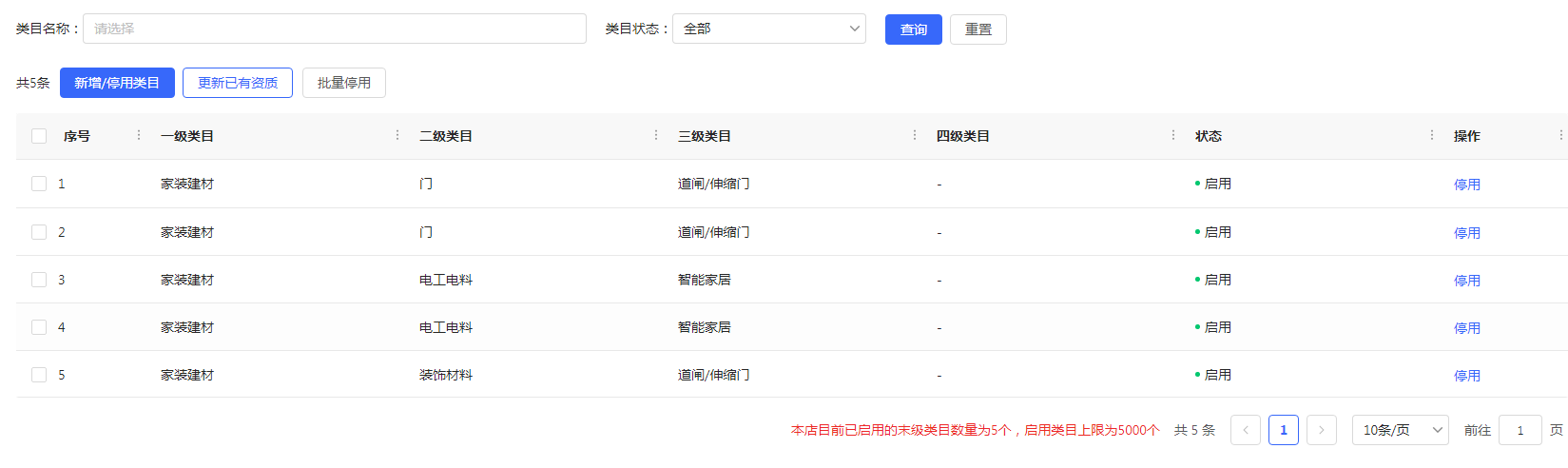Open column menu for 一级类目 header

click(397, 135)
